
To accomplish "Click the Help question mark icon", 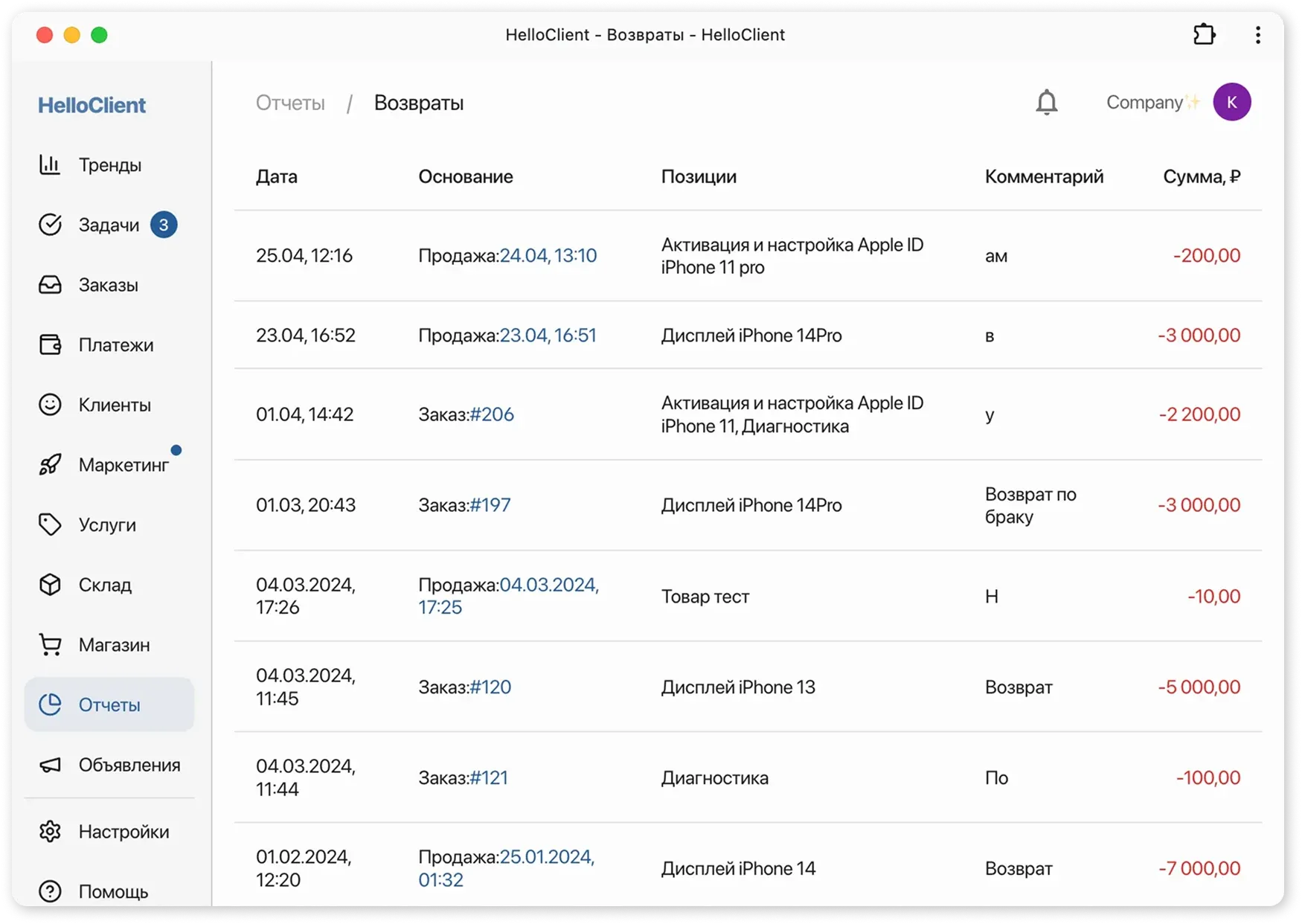I will pyautogui.click(x=50, y=891).
